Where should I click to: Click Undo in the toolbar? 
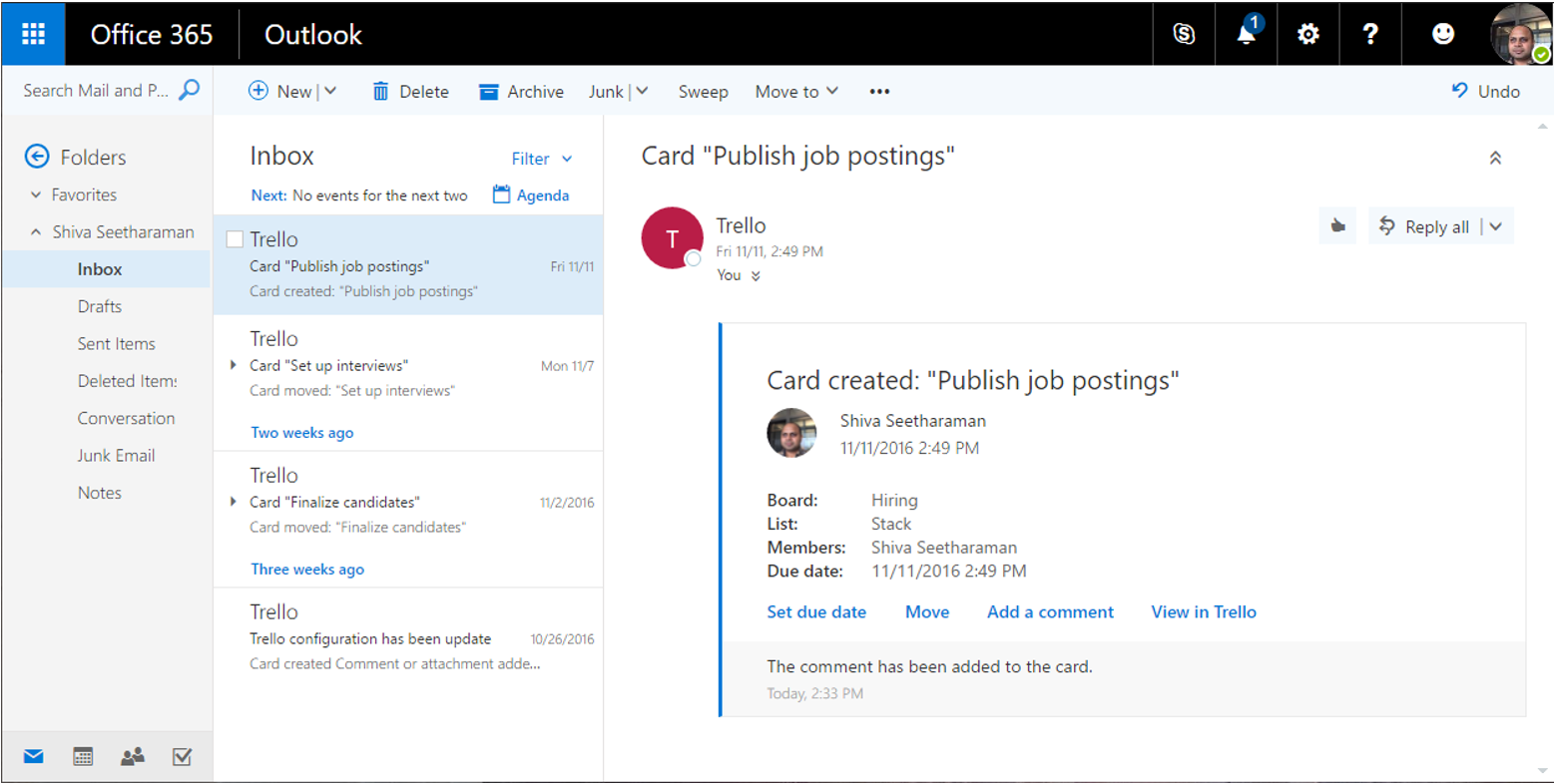[x=1485, y=91]
